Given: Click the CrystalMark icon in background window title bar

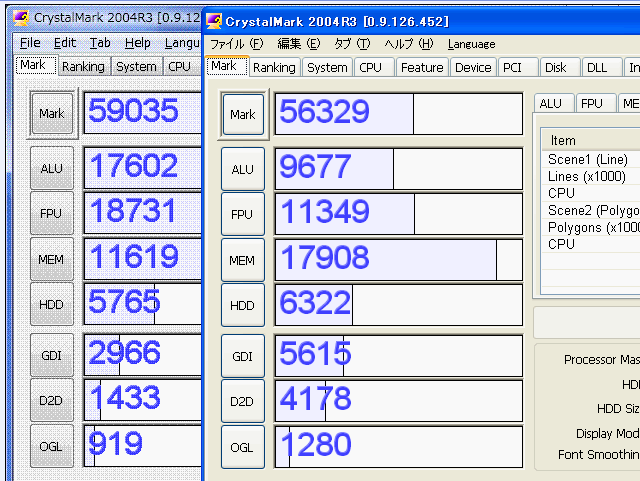Looking at the screenshot, I should [x=20, y=18].
